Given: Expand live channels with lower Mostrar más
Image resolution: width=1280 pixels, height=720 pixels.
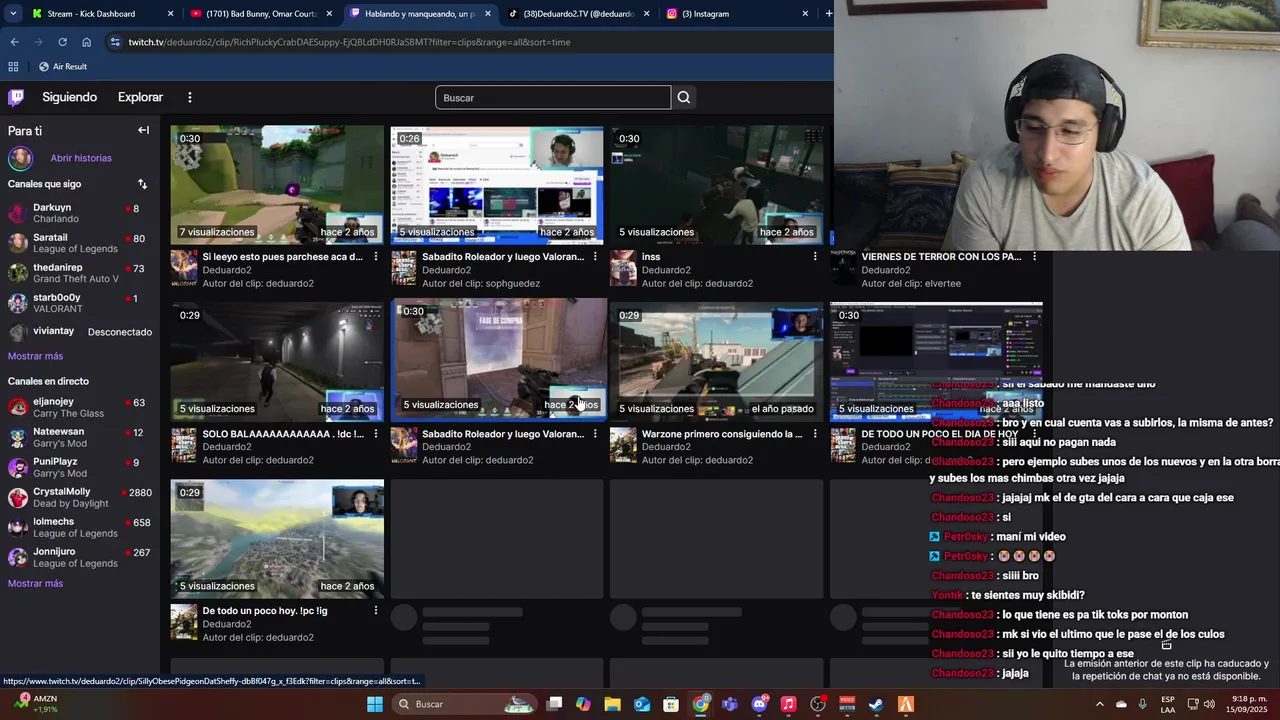Looking at the screenshot, I should 35,583.
